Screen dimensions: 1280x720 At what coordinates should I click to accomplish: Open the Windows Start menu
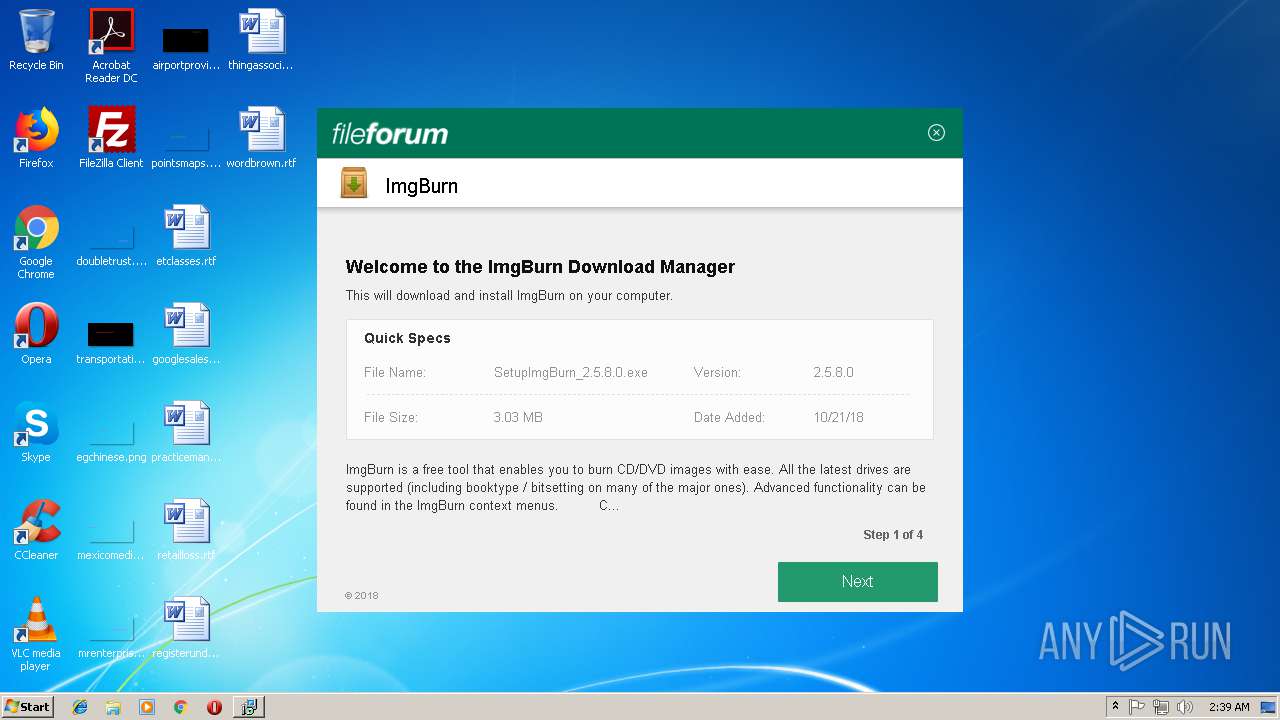coord(28,706)
